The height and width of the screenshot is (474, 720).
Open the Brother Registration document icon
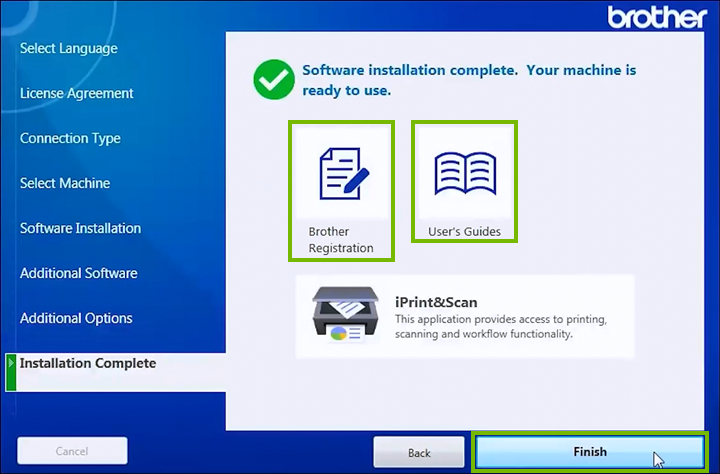point(344,174)
